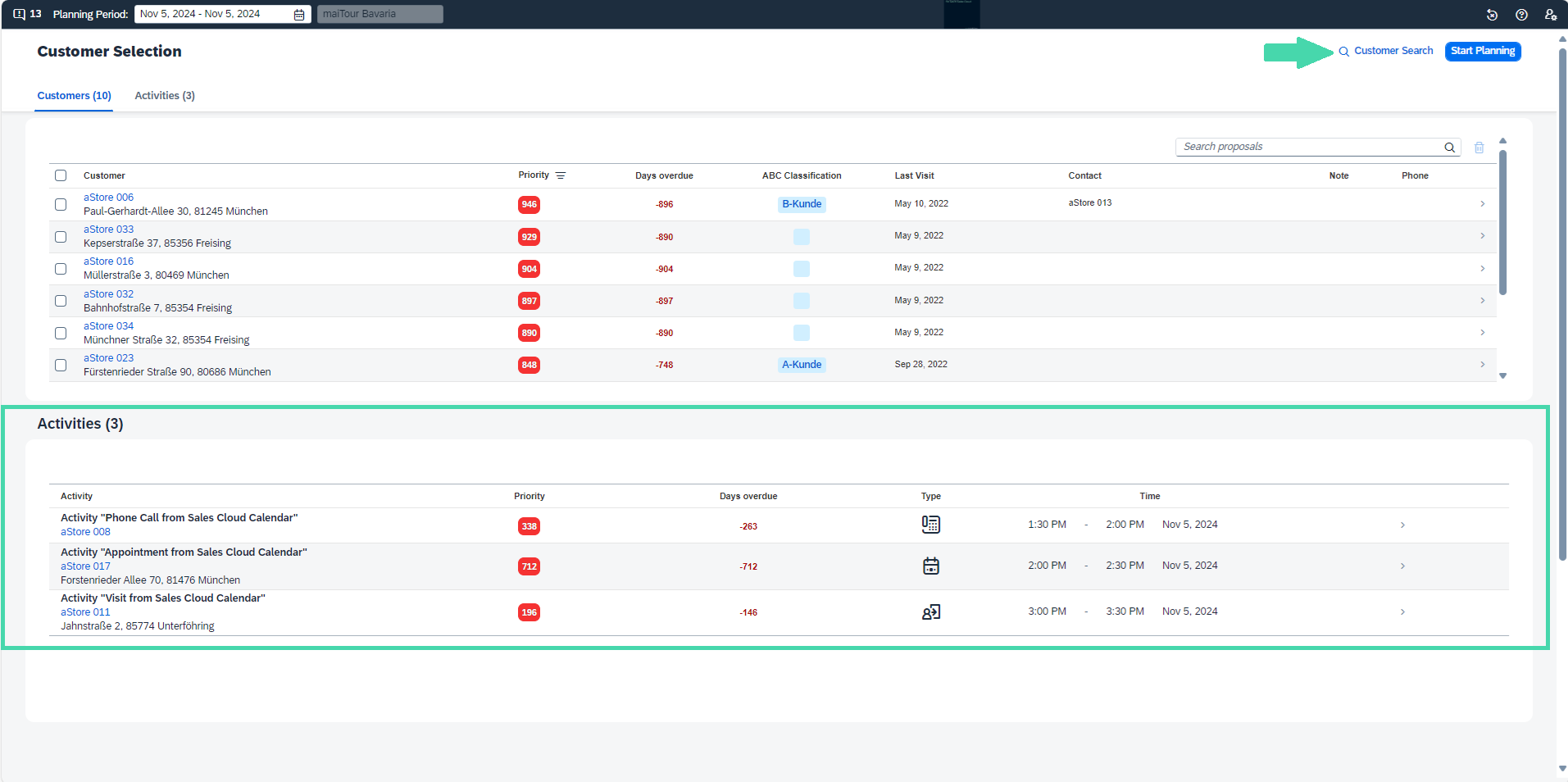Screen dimensions: 1568x782
Task: Click priority badge 890 for aStore 034
Action: click(x=529, y=333)
